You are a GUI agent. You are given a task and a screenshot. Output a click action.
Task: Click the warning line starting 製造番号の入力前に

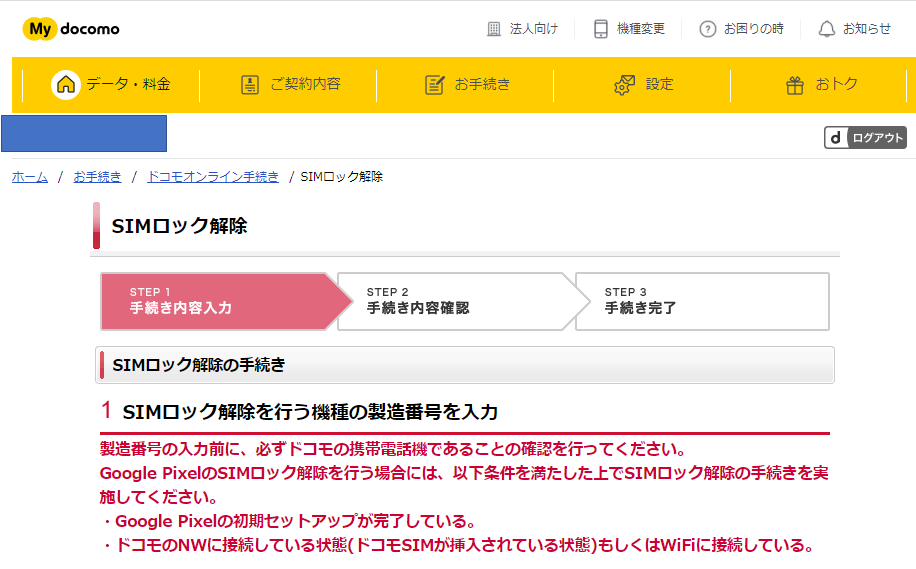(393, 449)
